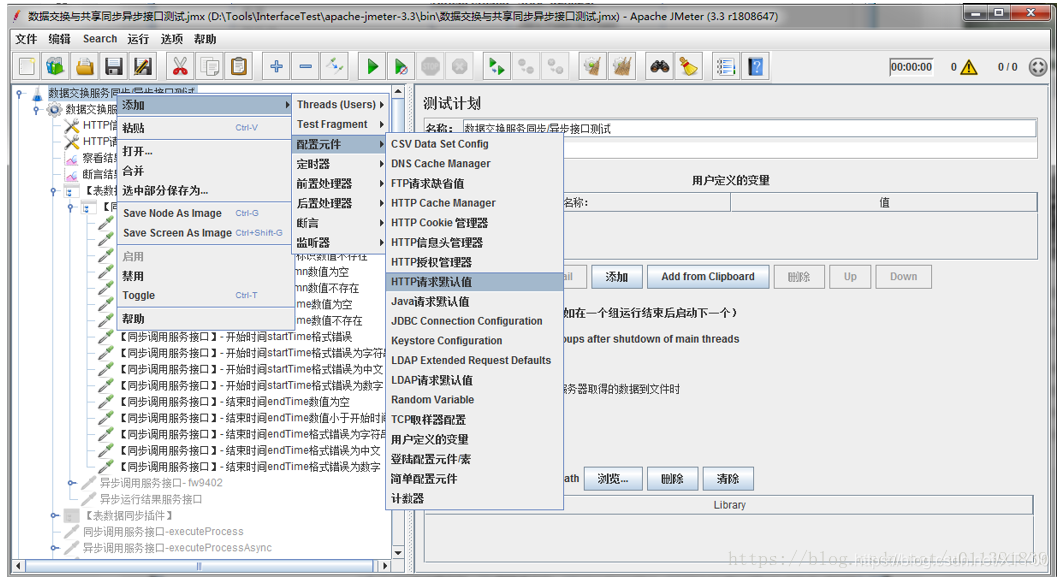1059x579 pixels.
Task: Choose HTTP信息头管理器
Action: pyautogui.click(x=475, y=243)
